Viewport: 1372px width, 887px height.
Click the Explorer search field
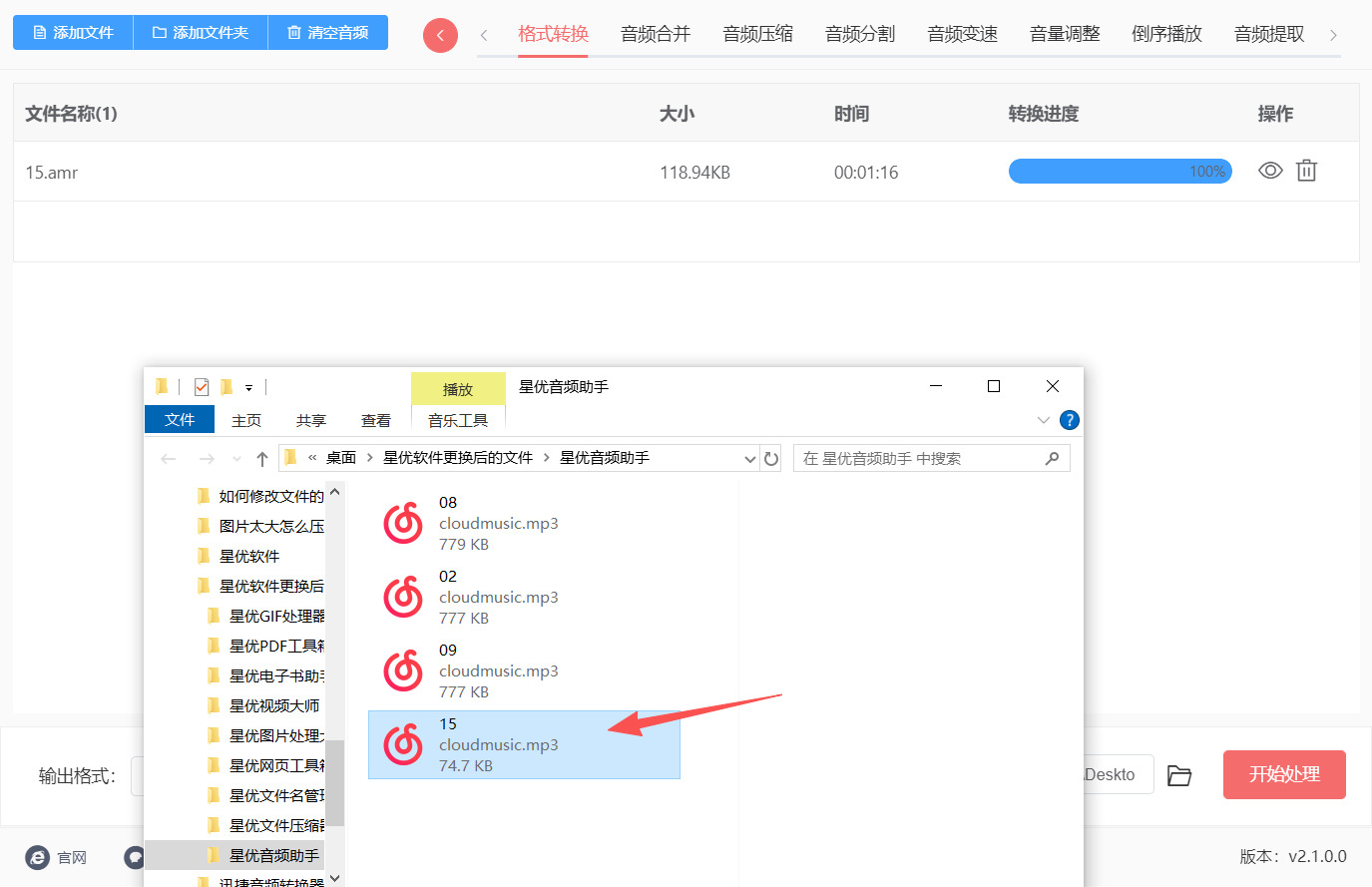(932, 458)
